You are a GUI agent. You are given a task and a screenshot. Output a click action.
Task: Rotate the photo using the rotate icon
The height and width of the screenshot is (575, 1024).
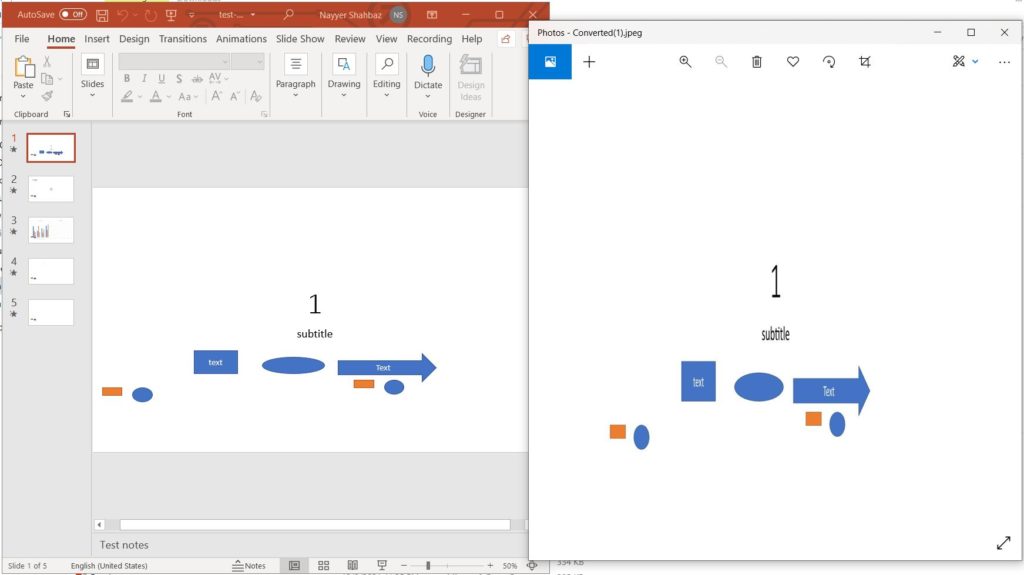(x=829, y=62)
